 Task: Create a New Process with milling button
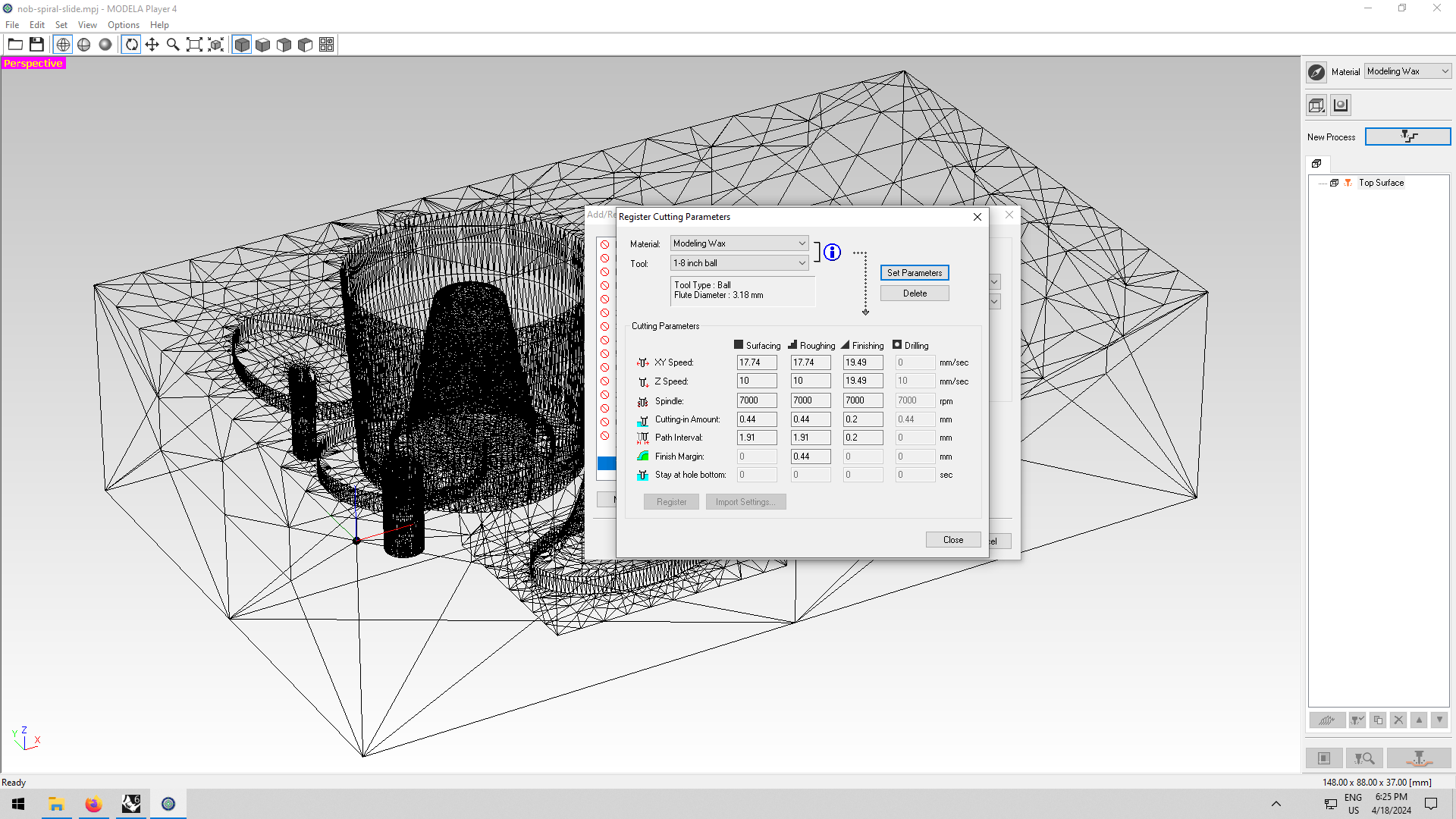[1407, 136]
